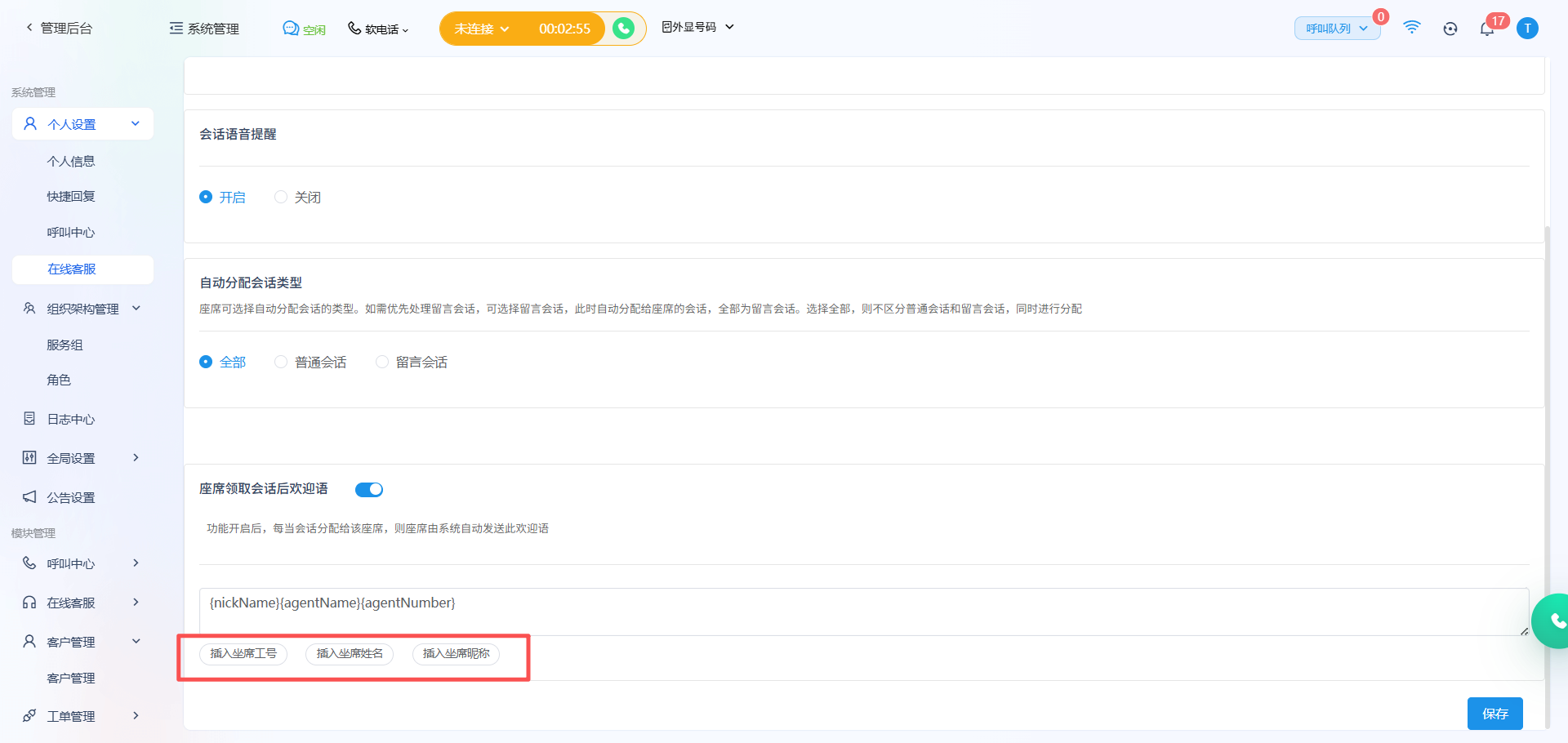Choose the 普通会话 radio option
The image size is (1568, 743).
(281, 362)
